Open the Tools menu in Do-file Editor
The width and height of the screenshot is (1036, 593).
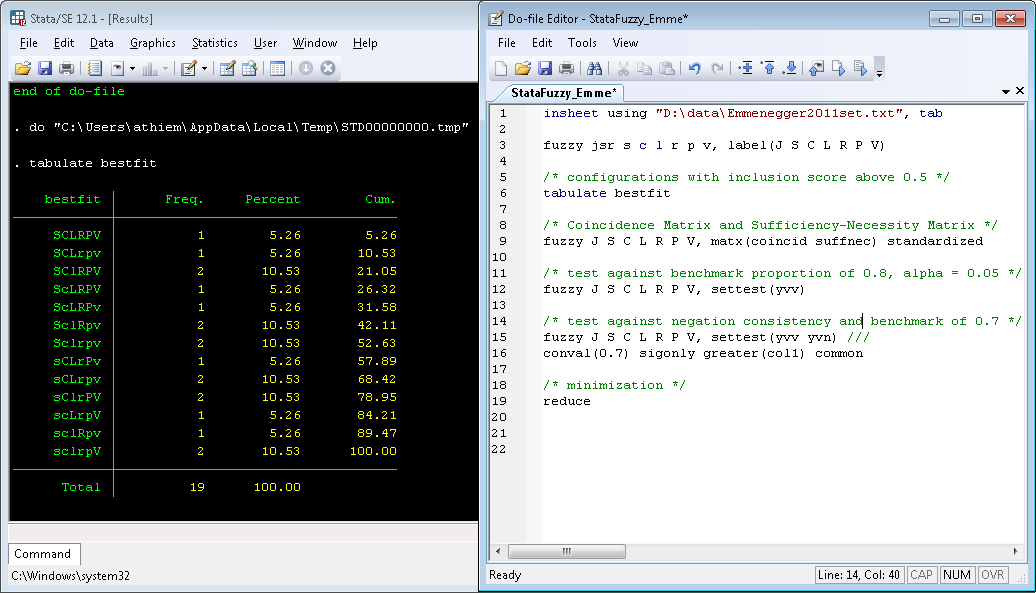tap(582, 43)
